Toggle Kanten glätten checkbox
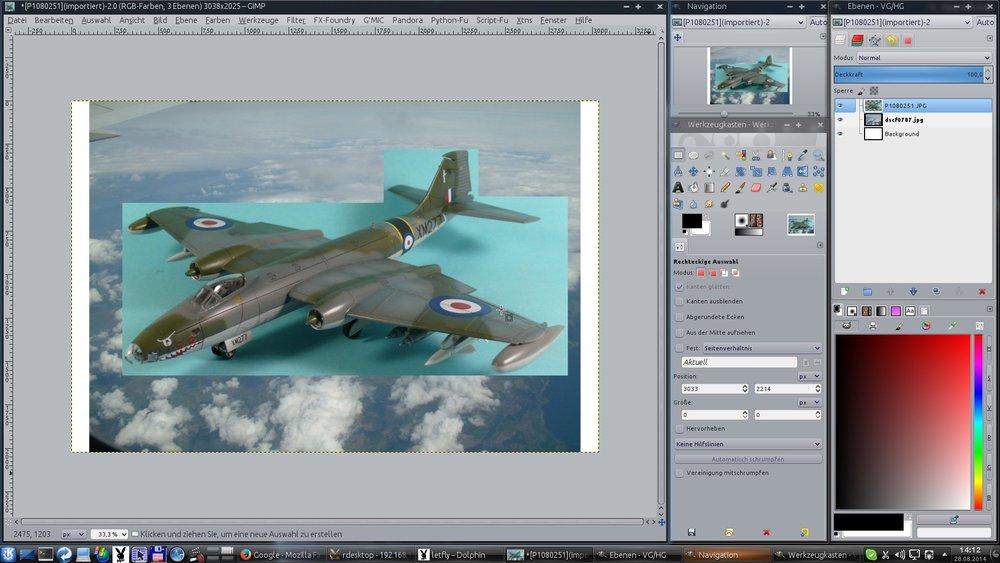1000x563 pixels. [x=679, y=287]
